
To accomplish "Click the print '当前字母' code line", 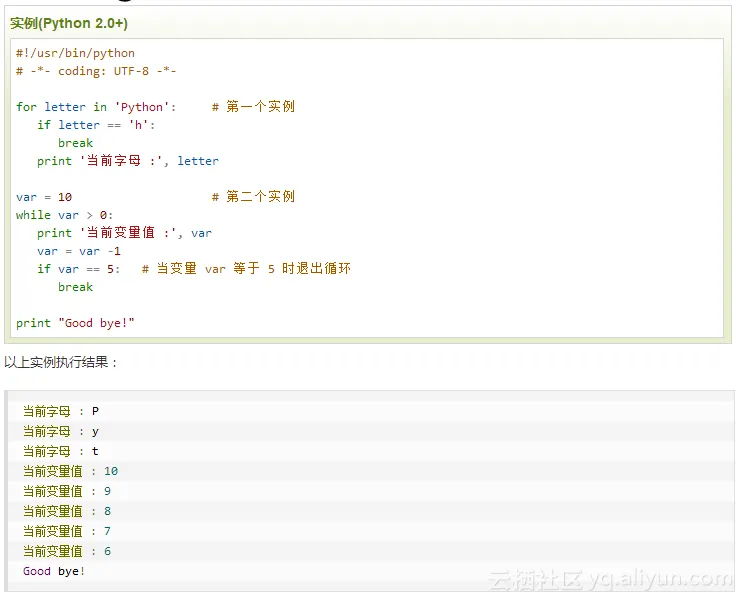I will pyautogui.click(x=128, y=161).
